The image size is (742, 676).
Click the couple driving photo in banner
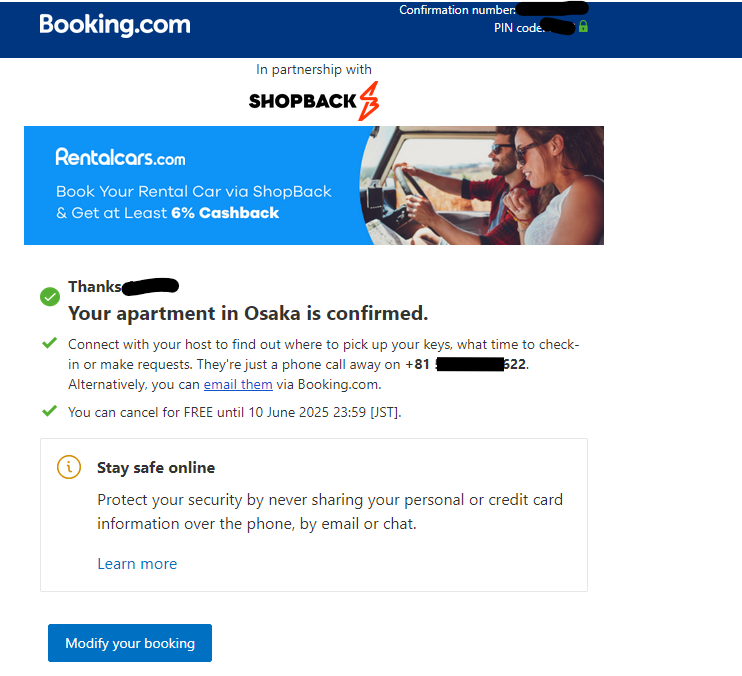pos(482,185)
